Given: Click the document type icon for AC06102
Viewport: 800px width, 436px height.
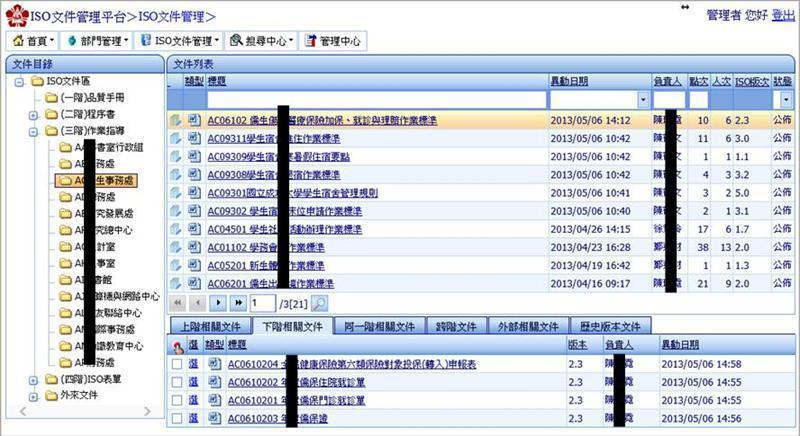Looking at the screenshot, I should click(x=194, y=120).
